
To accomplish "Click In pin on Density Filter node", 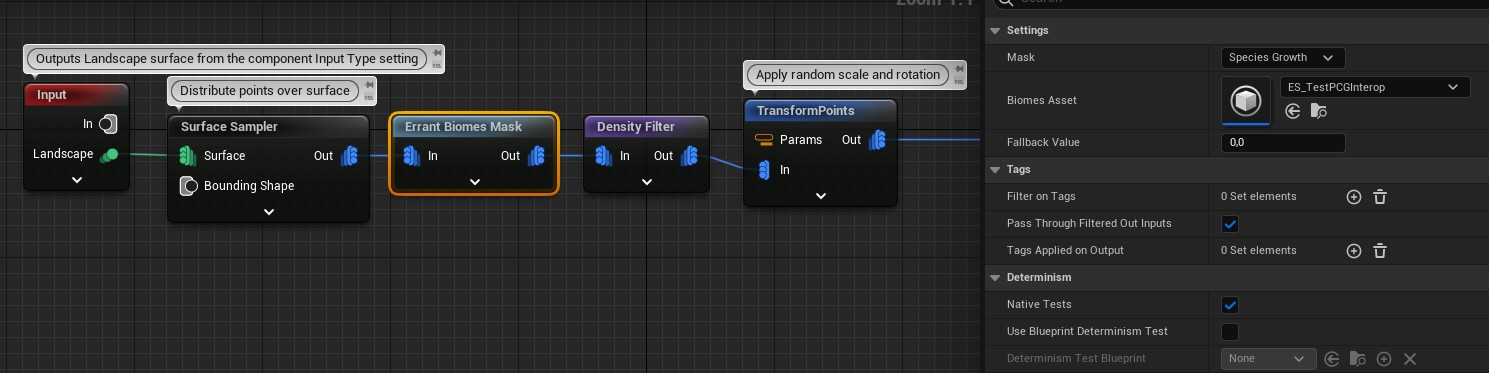I will 603,156.
